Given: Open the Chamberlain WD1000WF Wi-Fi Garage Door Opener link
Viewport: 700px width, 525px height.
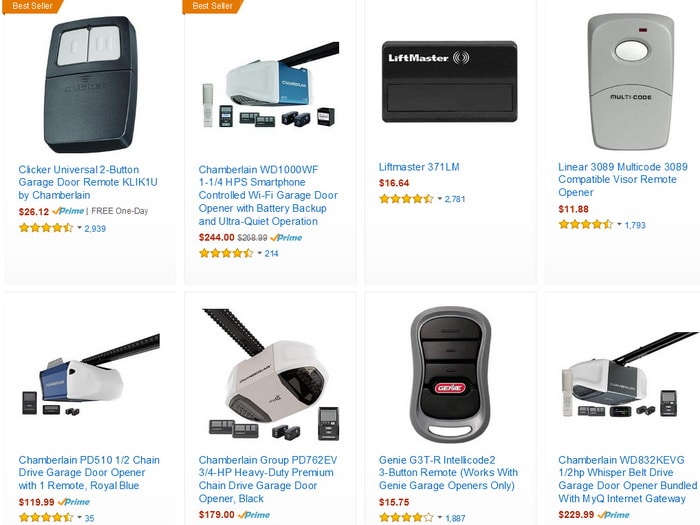Looking at the screenshot, I should [268, 196].
